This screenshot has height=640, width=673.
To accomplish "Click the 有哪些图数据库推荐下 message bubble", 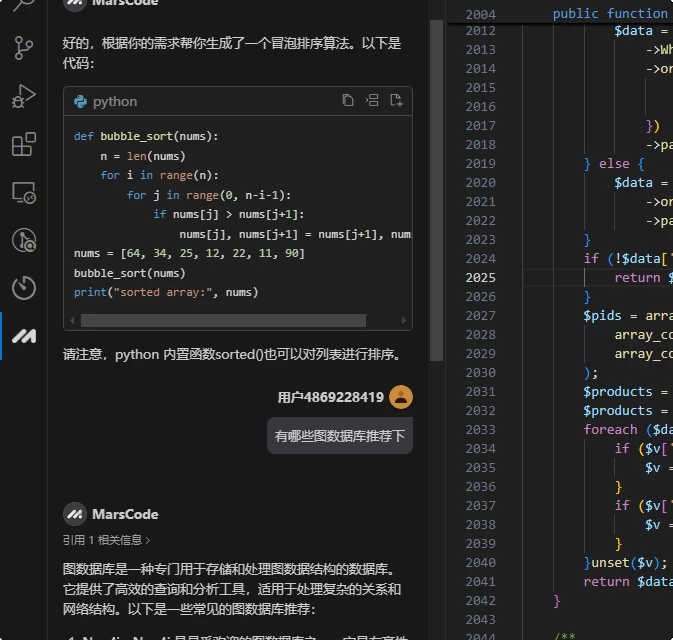I will (339, 436).
